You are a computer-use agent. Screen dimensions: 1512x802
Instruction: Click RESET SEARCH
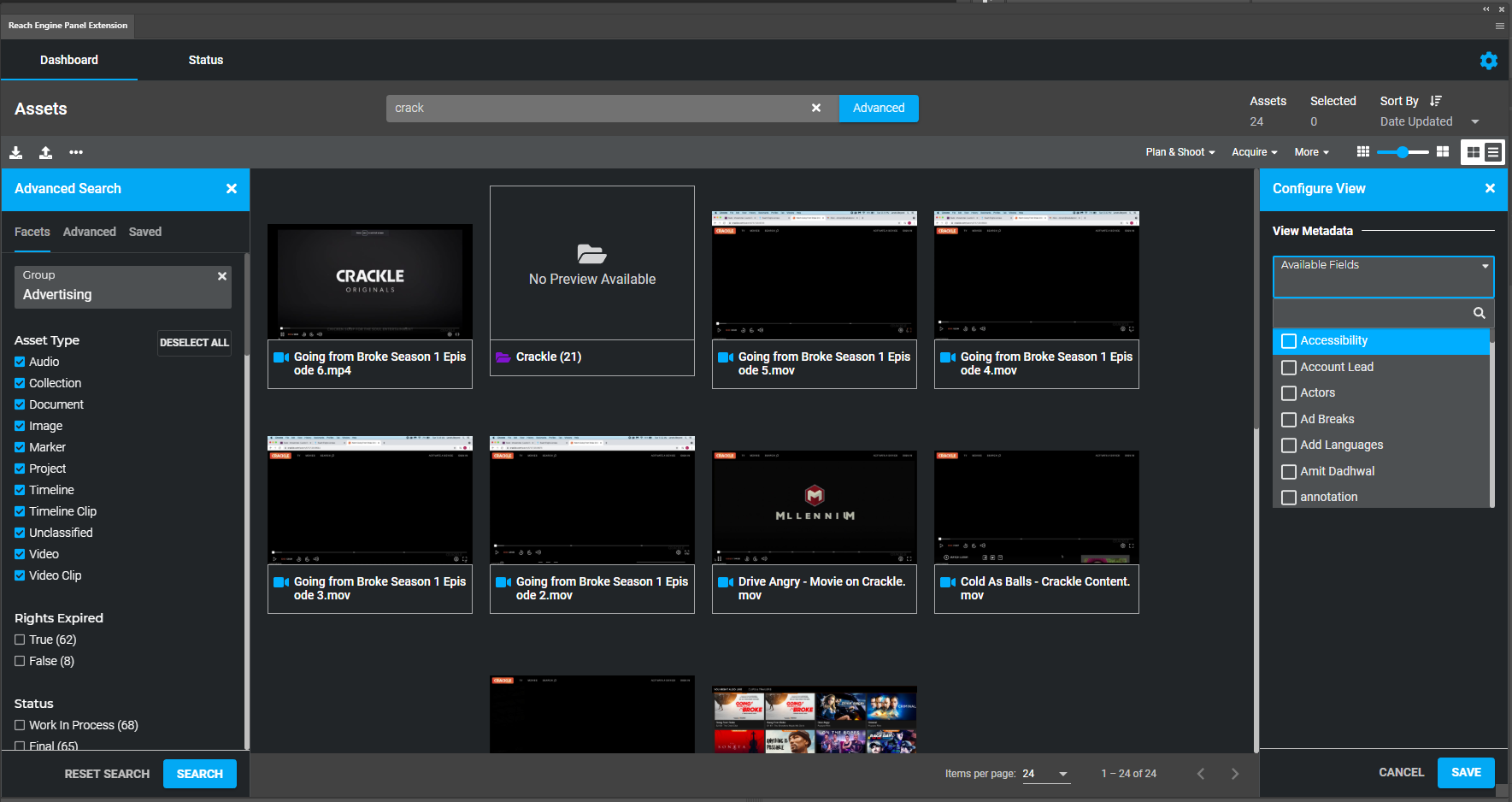pos(107,774)
